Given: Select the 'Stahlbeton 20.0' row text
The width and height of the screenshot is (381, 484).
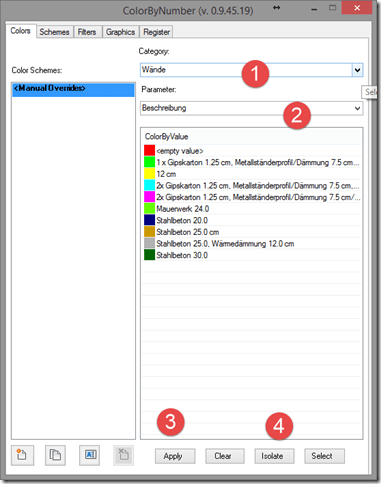Looking at the screenshot, I should pyautogui.click(x=182, y=221).
